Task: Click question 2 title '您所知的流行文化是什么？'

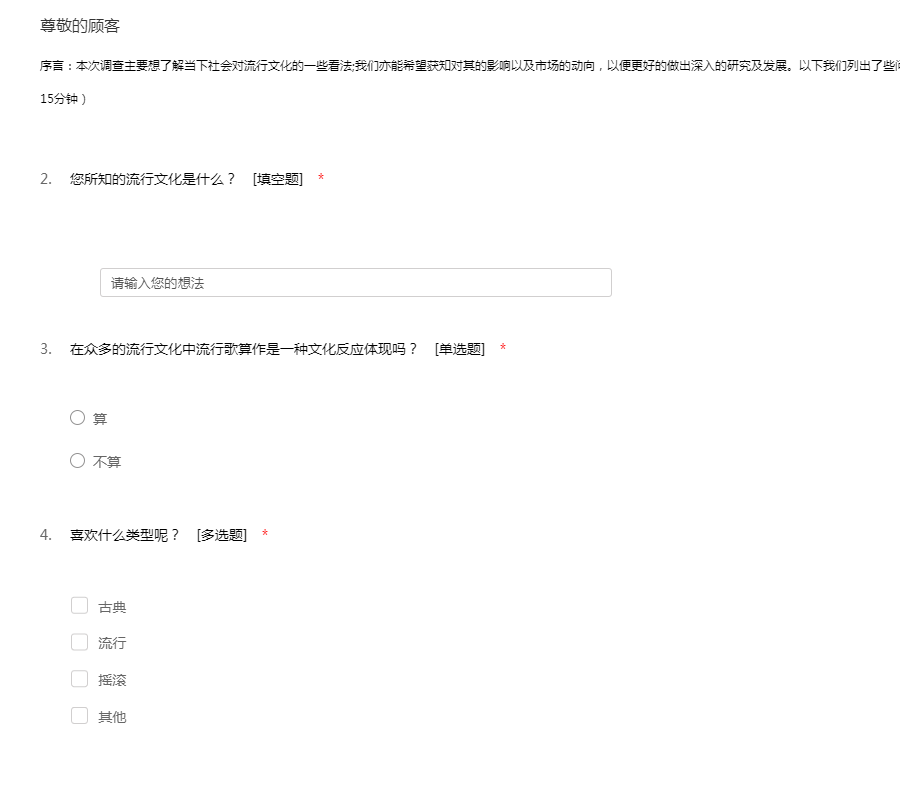Action: pos(153,179)
